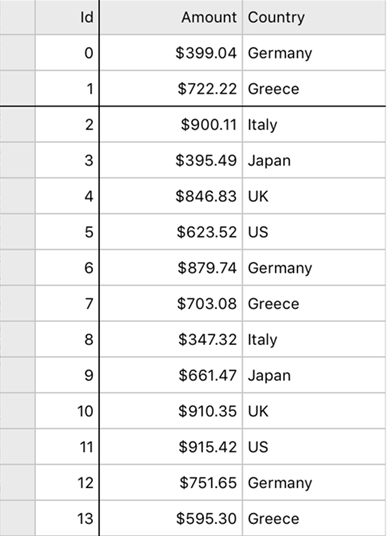Click the row header left of Id 0

(17, 53)
